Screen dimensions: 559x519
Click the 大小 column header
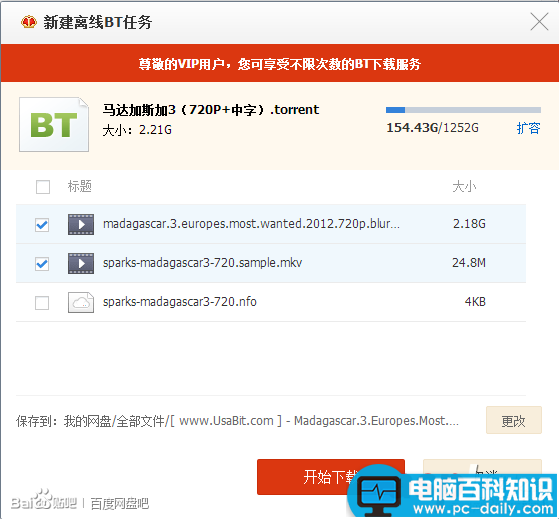(x=464, y=186)
